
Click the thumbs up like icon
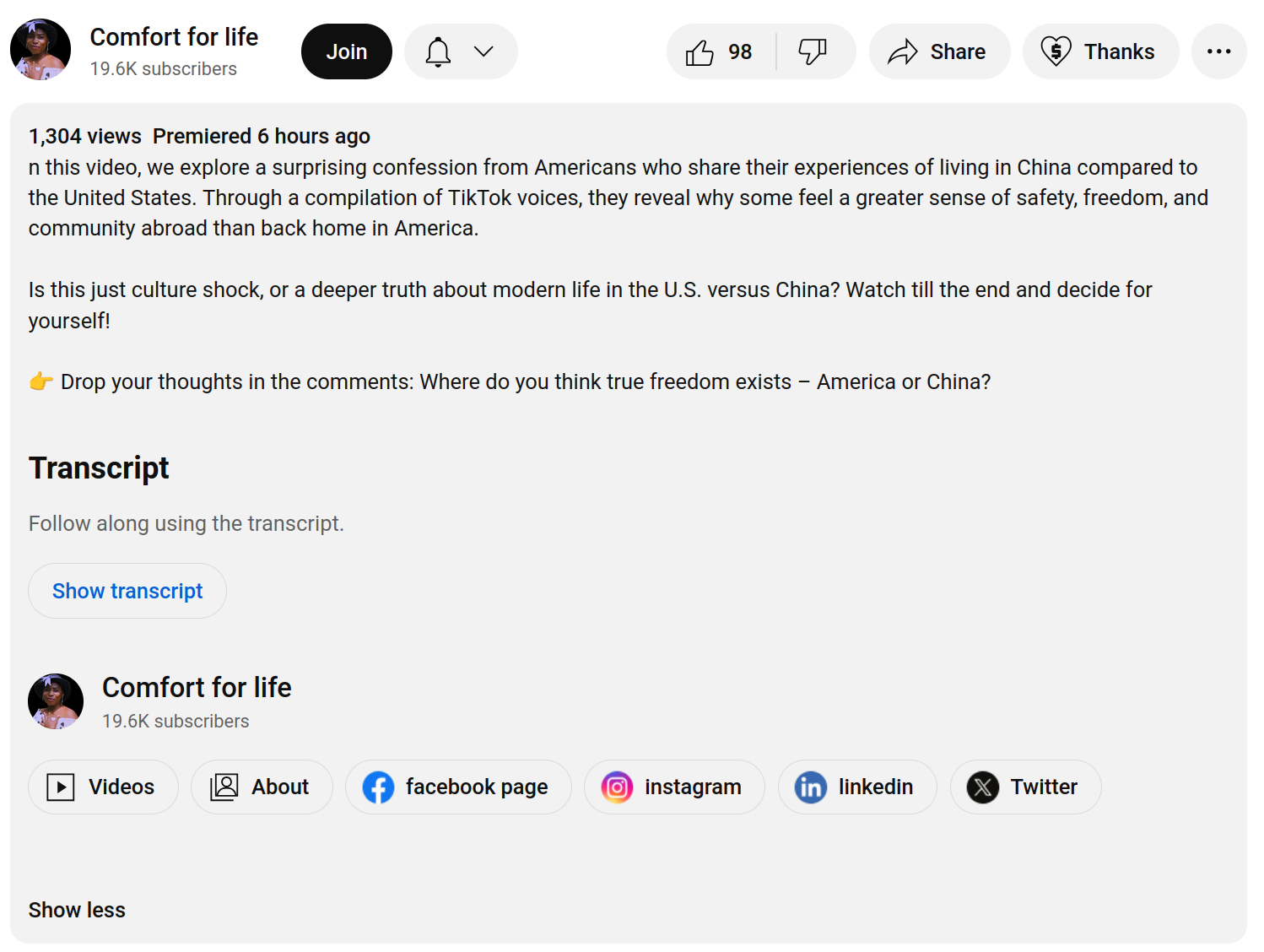(700, 52)
